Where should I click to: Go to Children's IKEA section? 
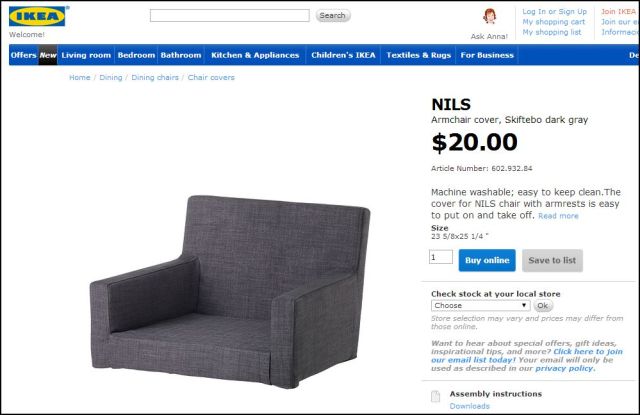(343, 55)
